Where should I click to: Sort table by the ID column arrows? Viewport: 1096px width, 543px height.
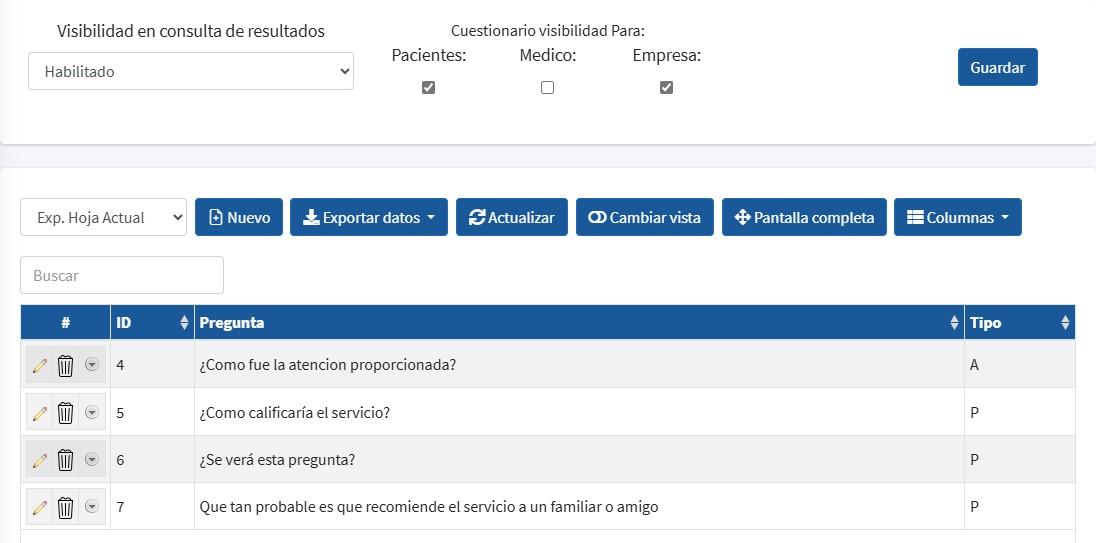(183, 323)
